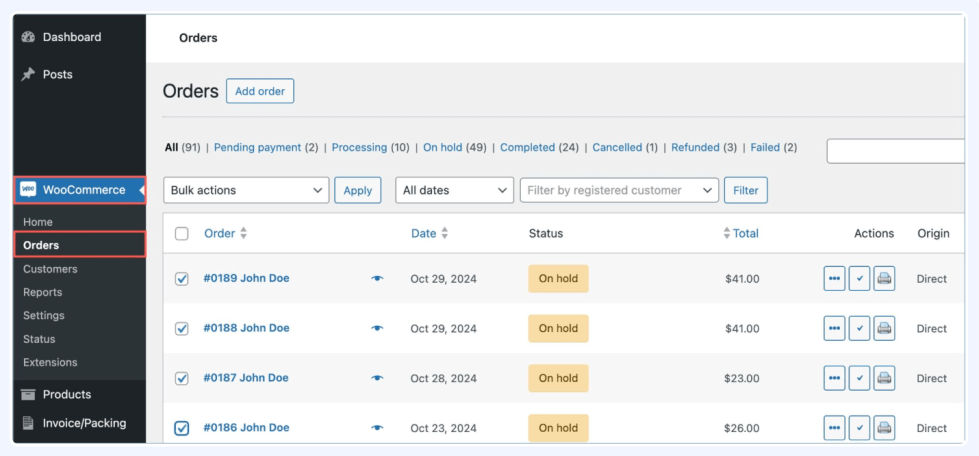Print invoice for order #0187
Image resolution: width=979 pixels, height=456 pixels.
(x=884, y=378)
